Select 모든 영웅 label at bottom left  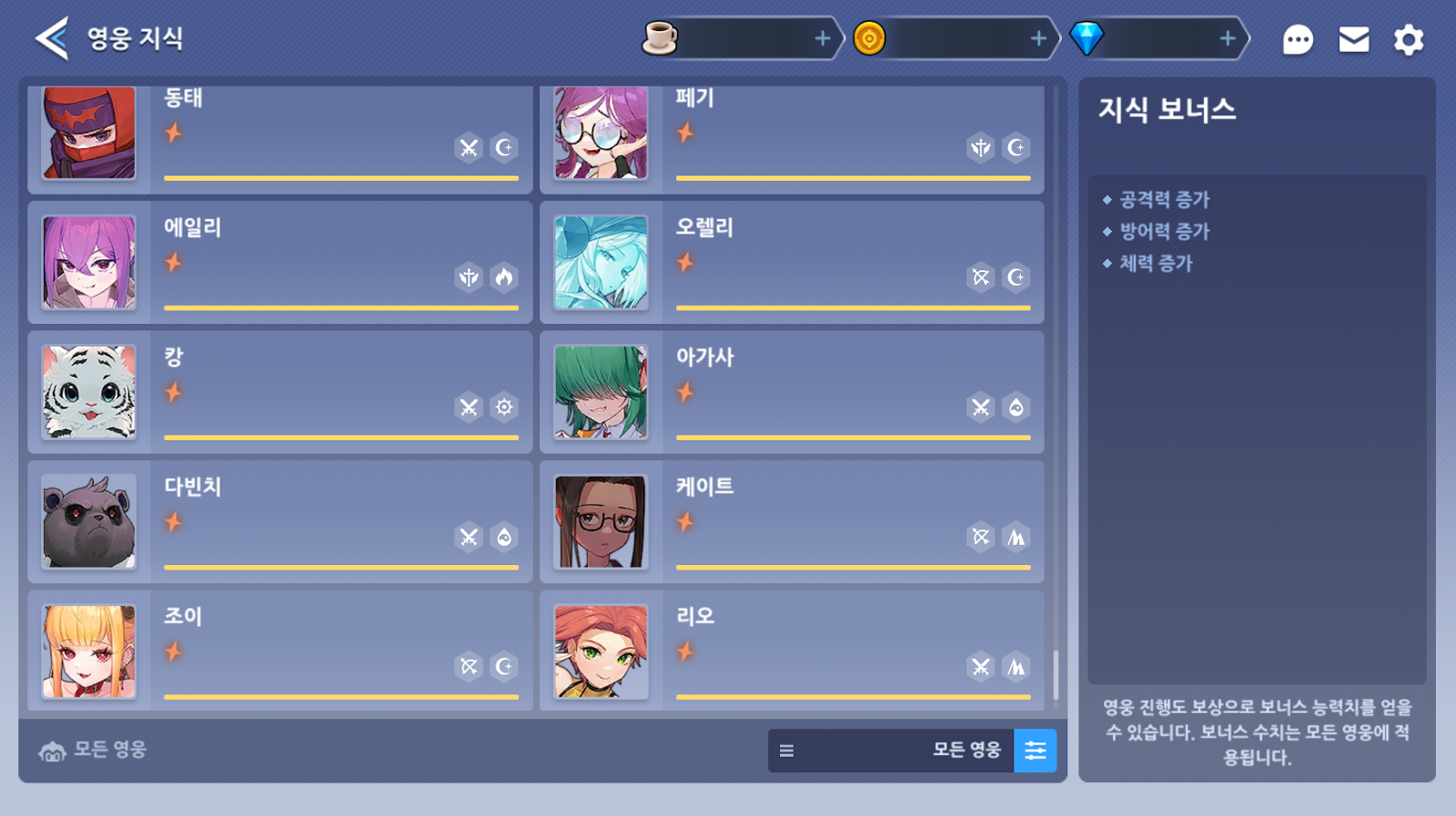coord(110,750)
